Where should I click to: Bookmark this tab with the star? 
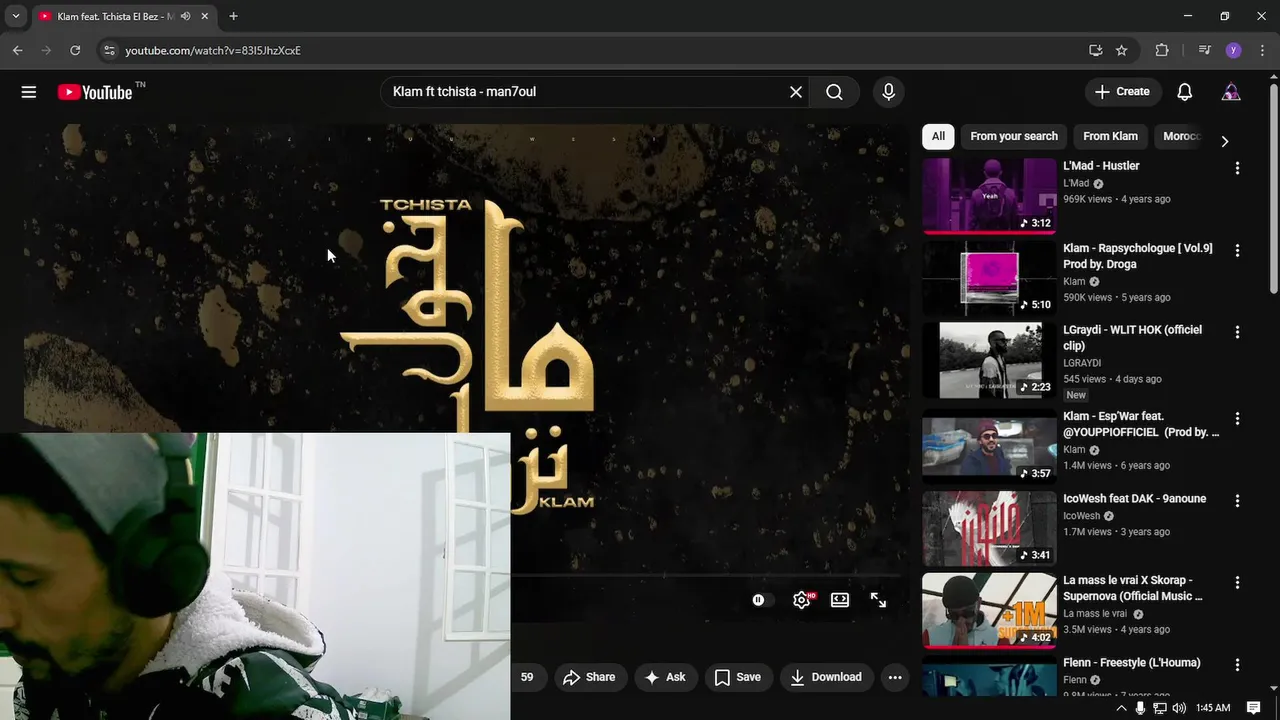coord(1122,50)
